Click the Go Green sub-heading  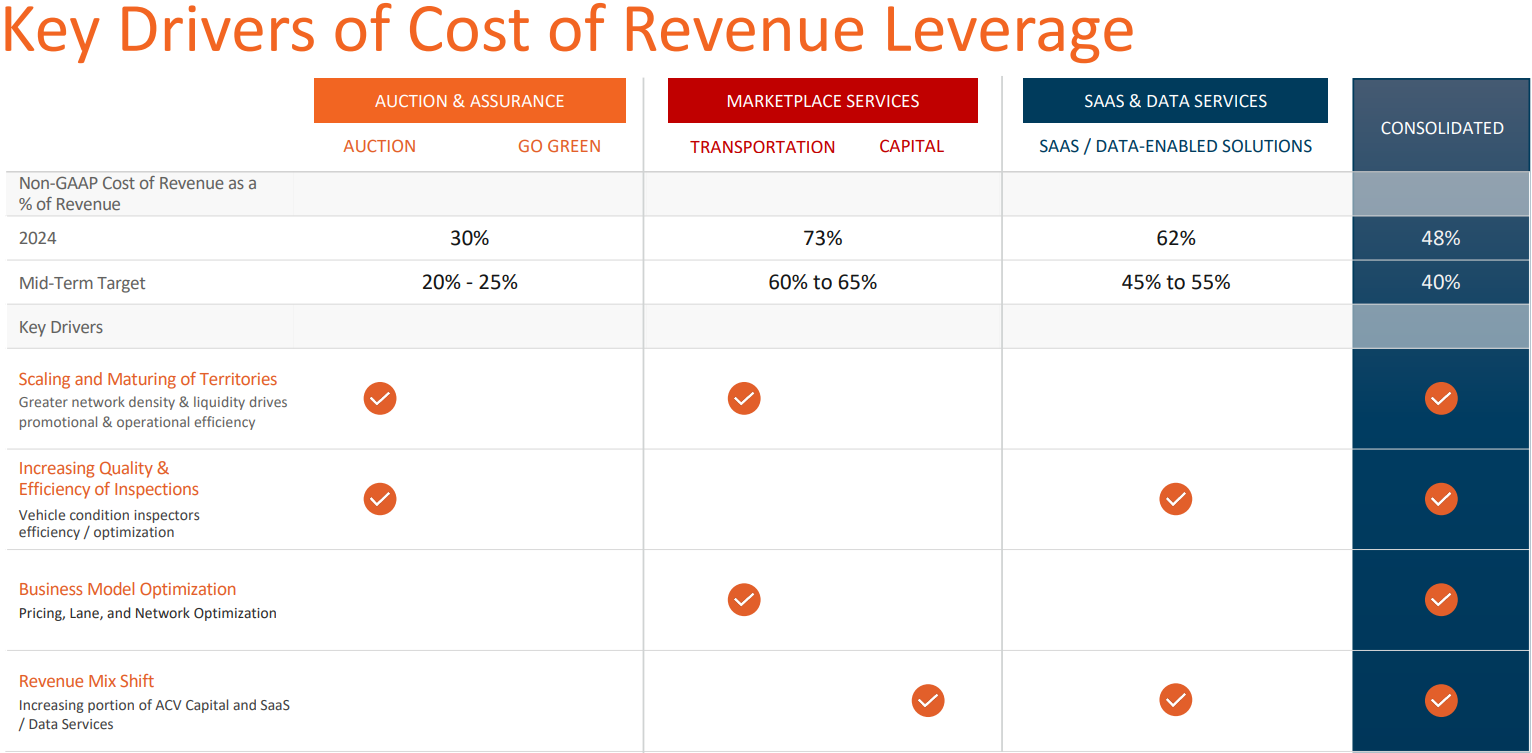click(x=559, y=146)
